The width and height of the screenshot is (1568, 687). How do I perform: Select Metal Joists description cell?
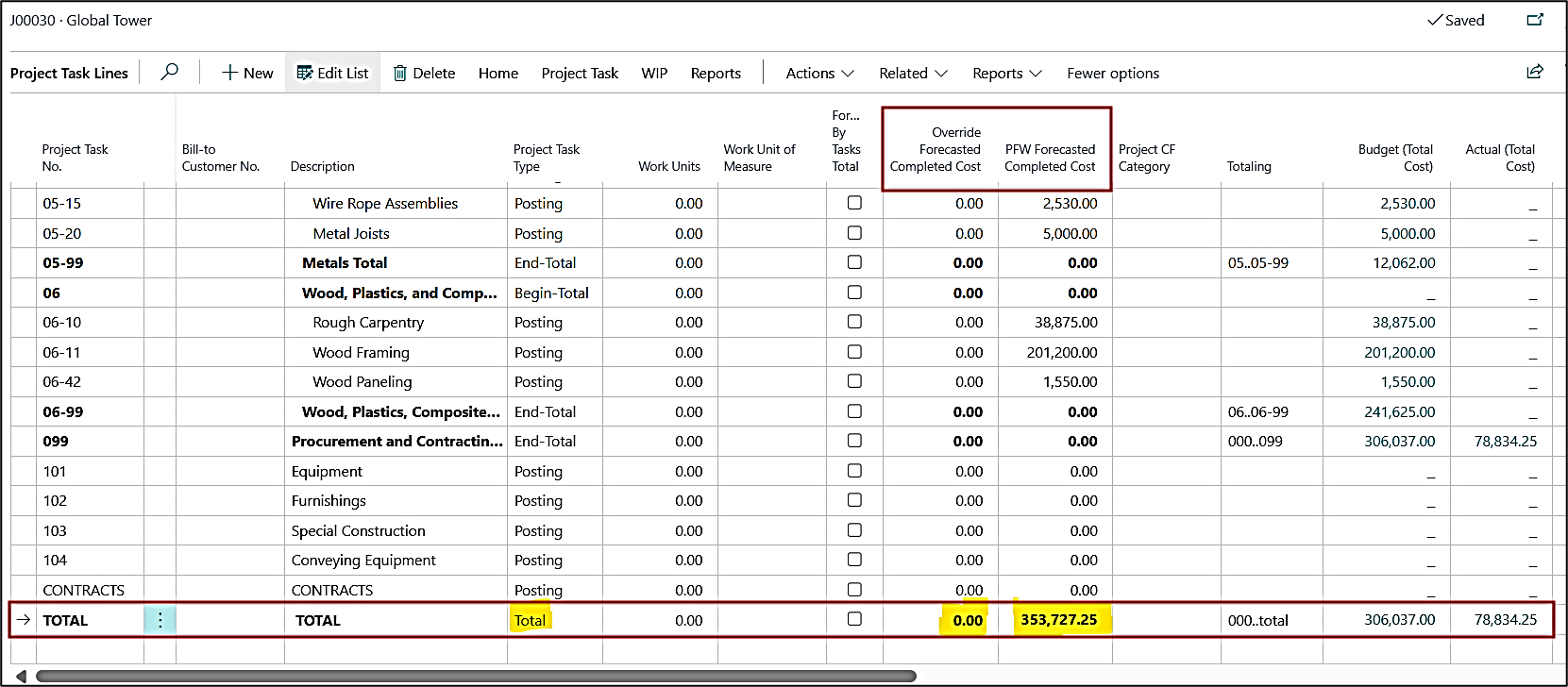(x=351, y=233)
